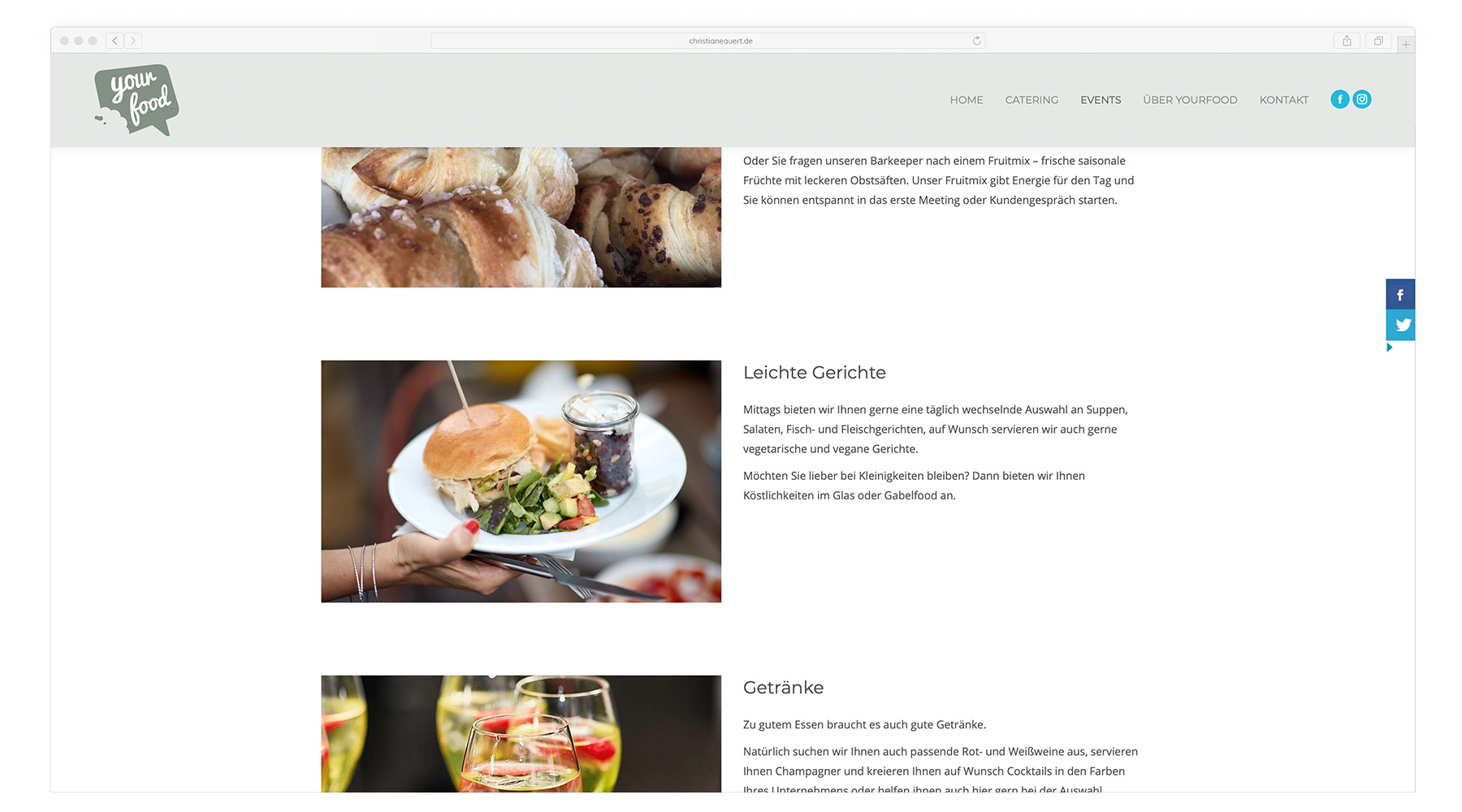
Task: Open the CATERING menu item
Action: (1032, 100)
